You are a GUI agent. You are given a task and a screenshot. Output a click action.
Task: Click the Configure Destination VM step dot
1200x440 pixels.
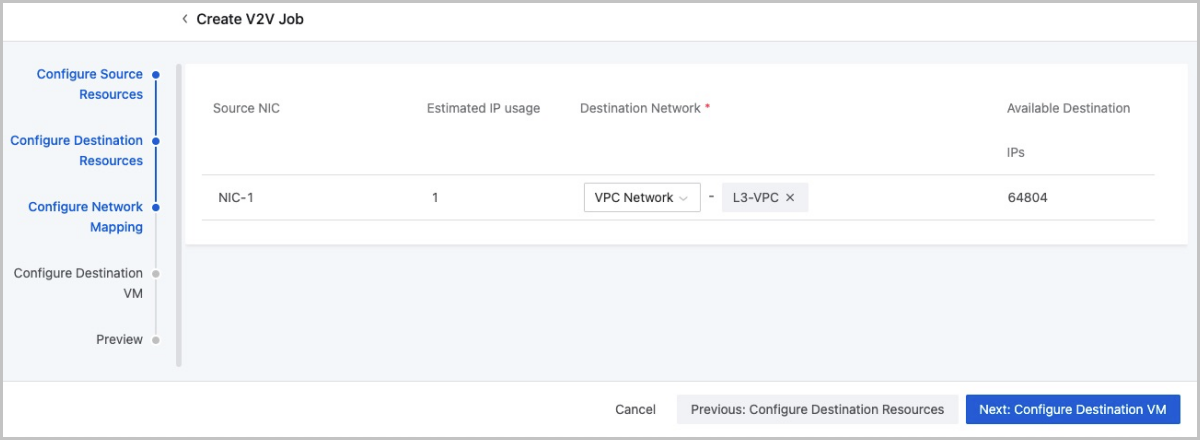point(156,273)
